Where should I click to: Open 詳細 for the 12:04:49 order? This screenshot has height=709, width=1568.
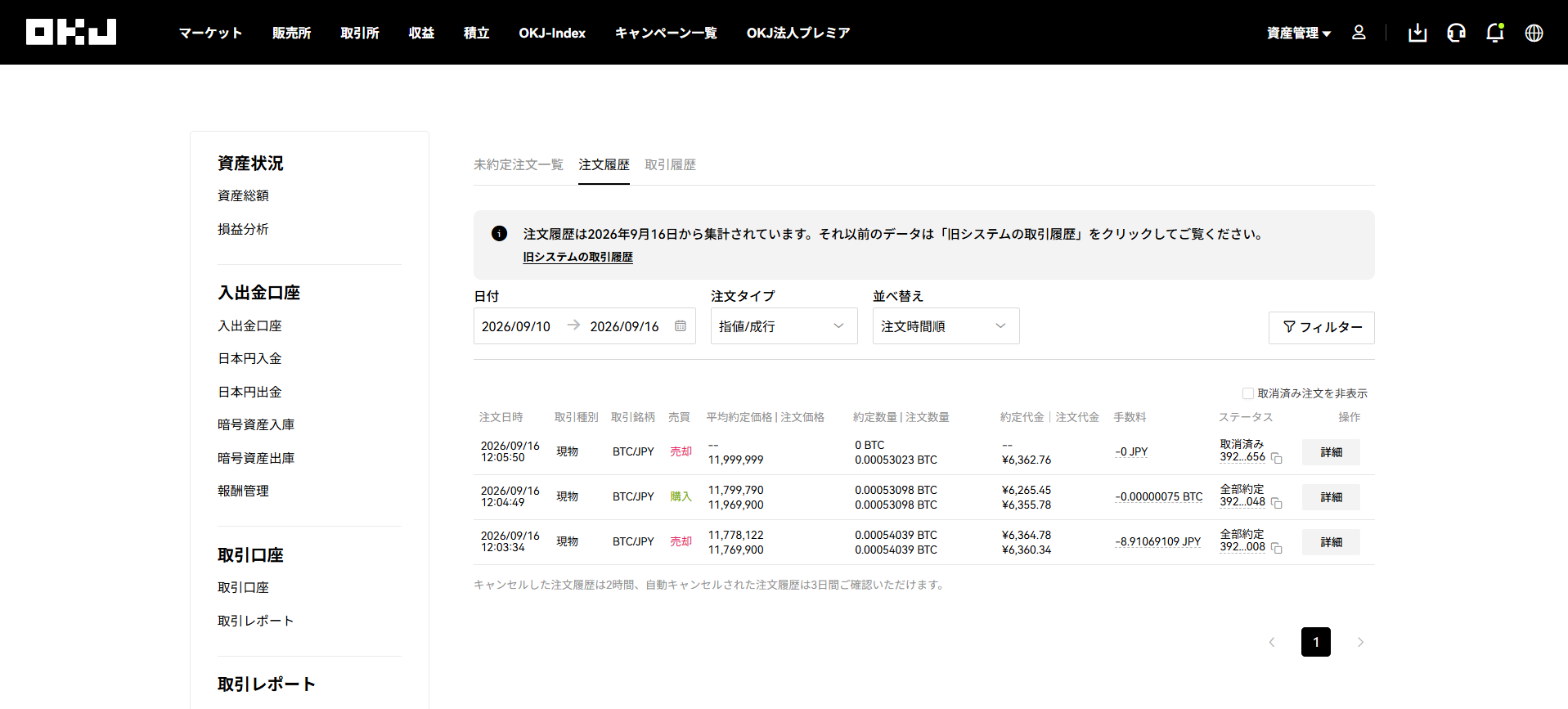click(x=1332, y=497)
